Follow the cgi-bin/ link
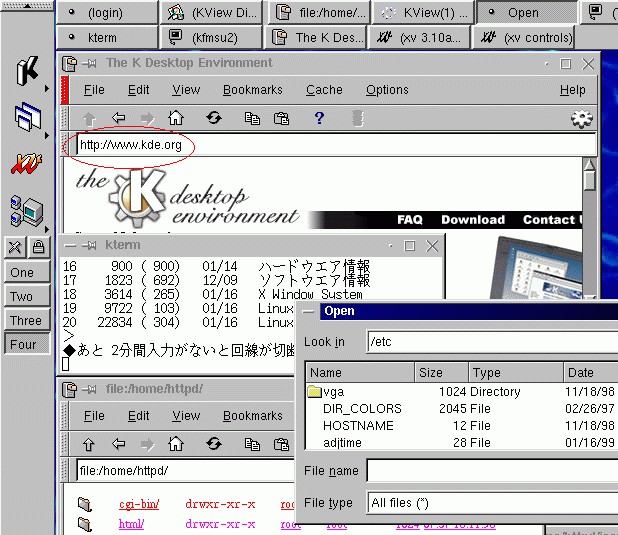 point(139,504)
